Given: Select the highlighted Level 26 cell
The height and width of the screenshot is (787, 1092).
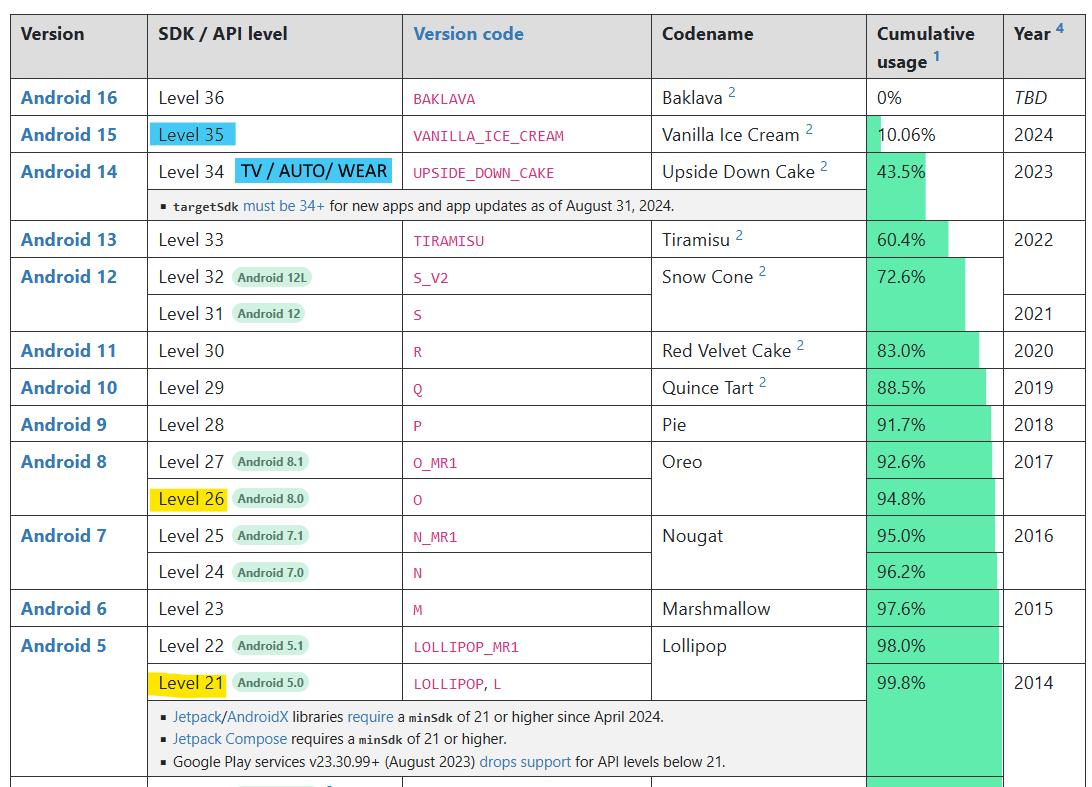Looking at the screenshot, I should pyautogui.click(x=189, y=499).
